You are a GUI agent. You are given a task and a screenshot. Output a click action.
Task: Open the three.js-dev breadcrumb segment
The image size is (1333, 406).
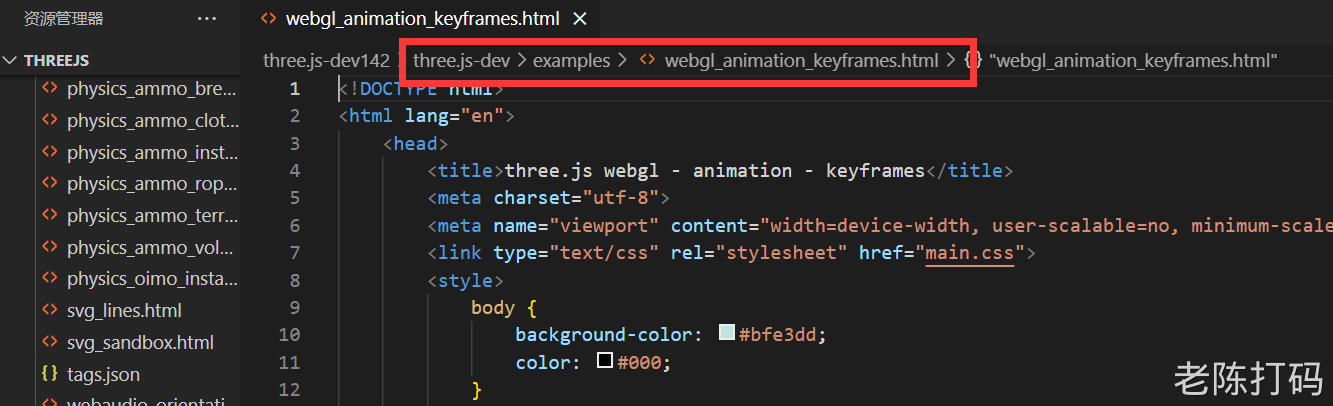pos(461,61)
